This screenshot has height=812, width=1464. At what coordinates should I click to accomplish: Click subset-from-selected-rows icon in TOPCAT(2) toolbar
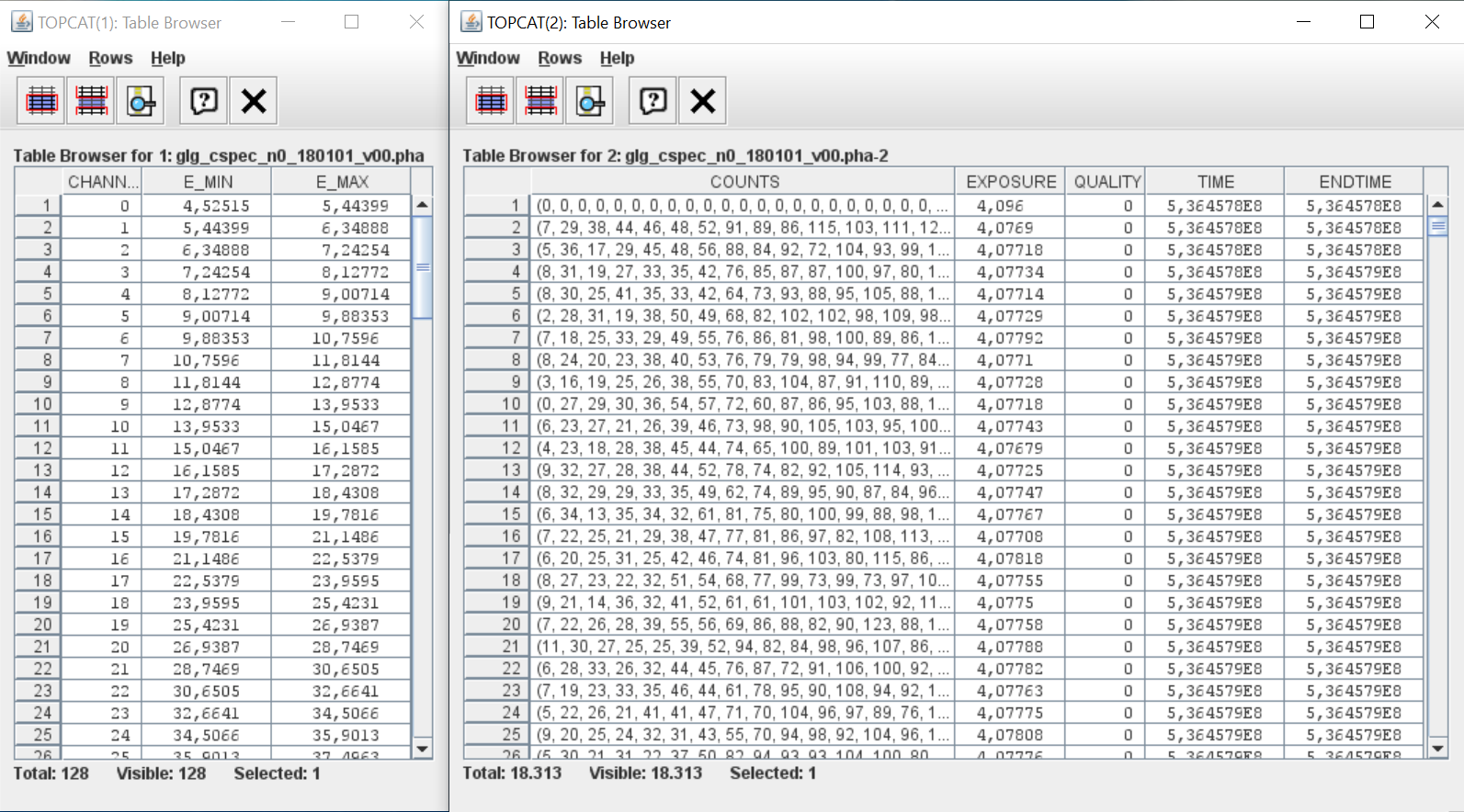point(491,100)
